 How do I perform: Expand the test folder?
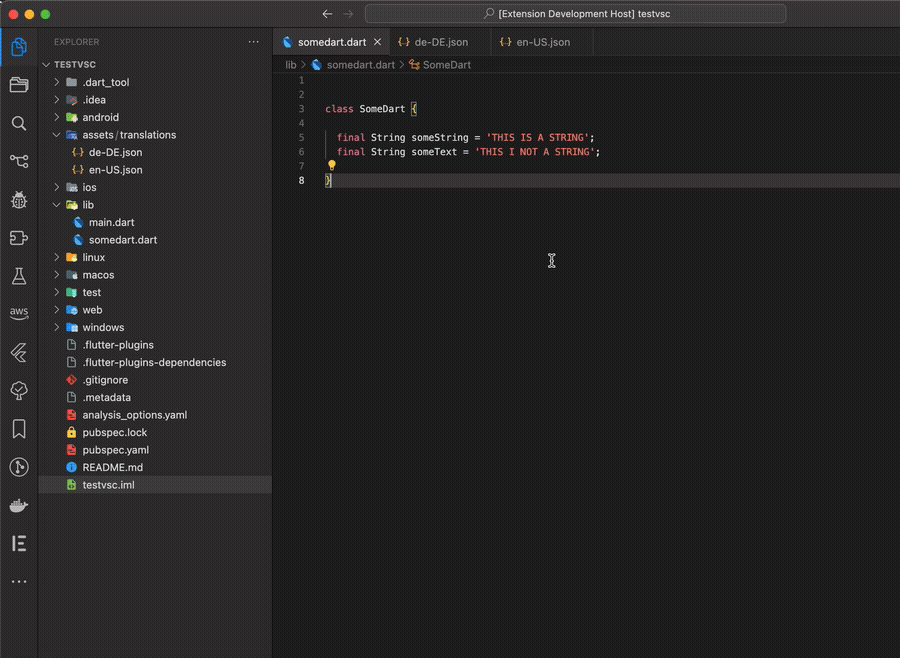57,292
